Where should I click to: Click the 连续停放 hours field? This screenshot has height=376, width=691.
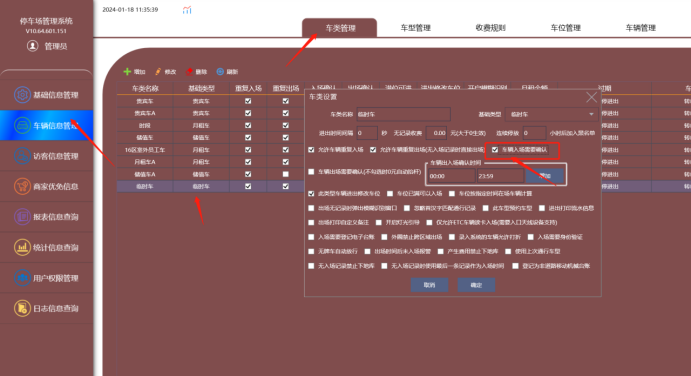(534, 133)
